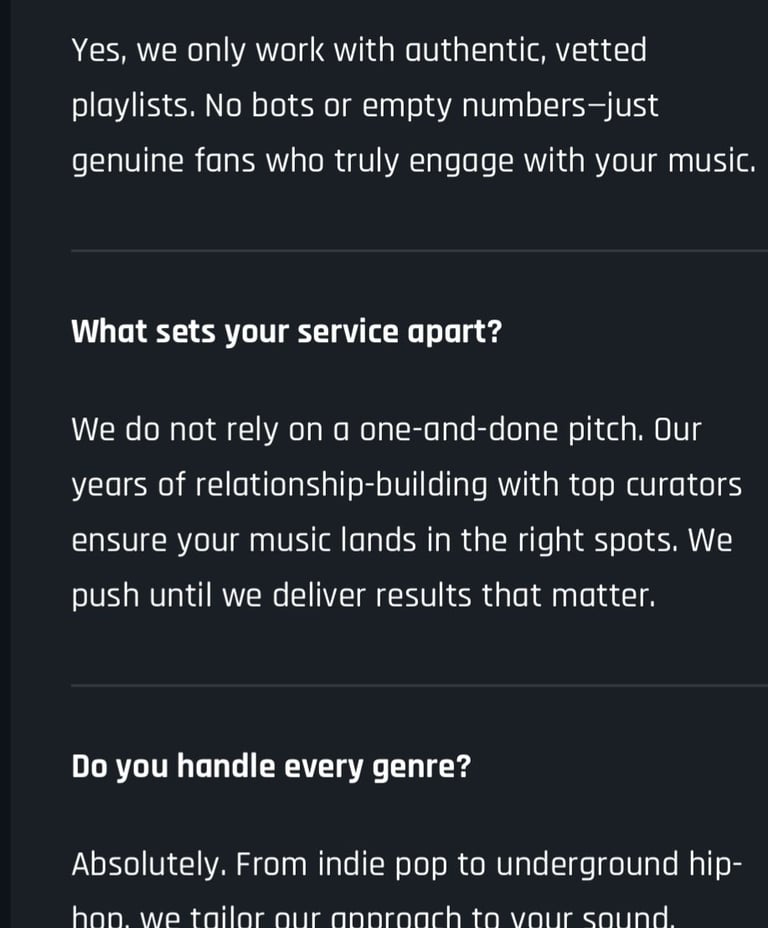Click the text "years of relationship-building"

pyautogui.click(x=280, y=486)
